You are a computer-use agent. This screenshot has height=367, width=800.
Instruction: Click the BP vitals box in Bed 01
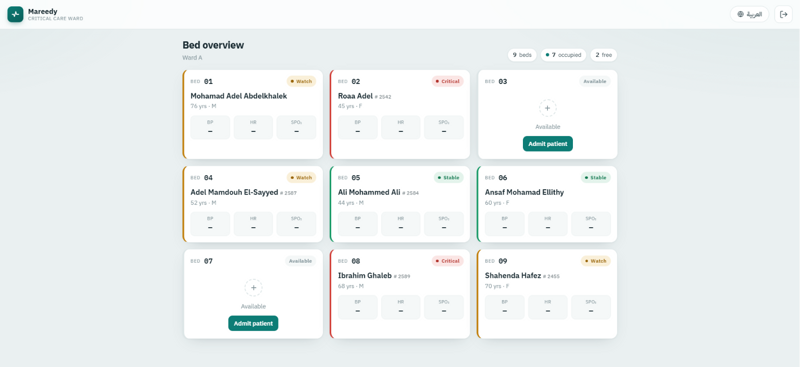pos(210,127)
